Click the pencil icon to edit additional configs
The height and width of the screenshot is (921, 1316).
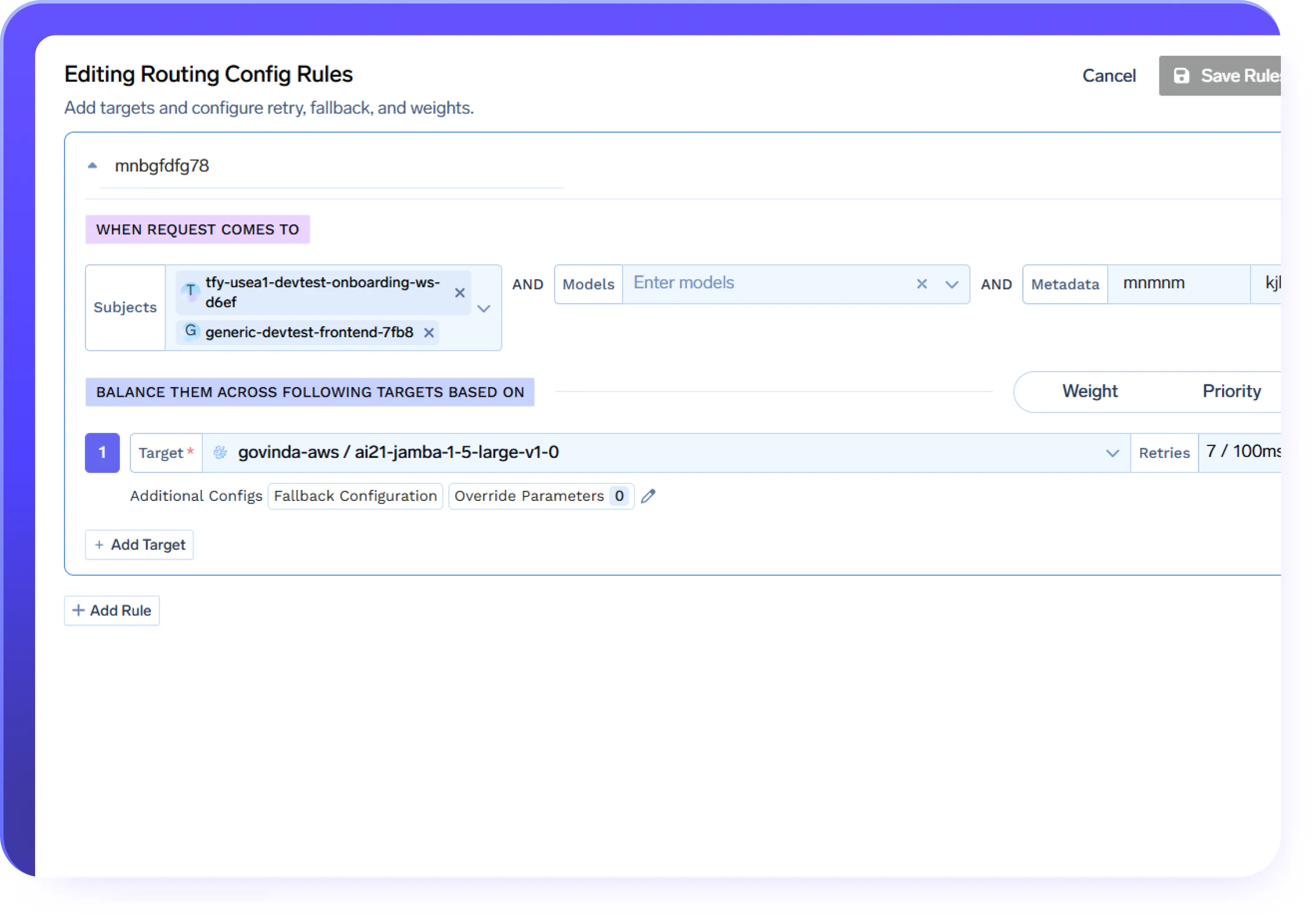pyautogui.click(x=648, y=496)
